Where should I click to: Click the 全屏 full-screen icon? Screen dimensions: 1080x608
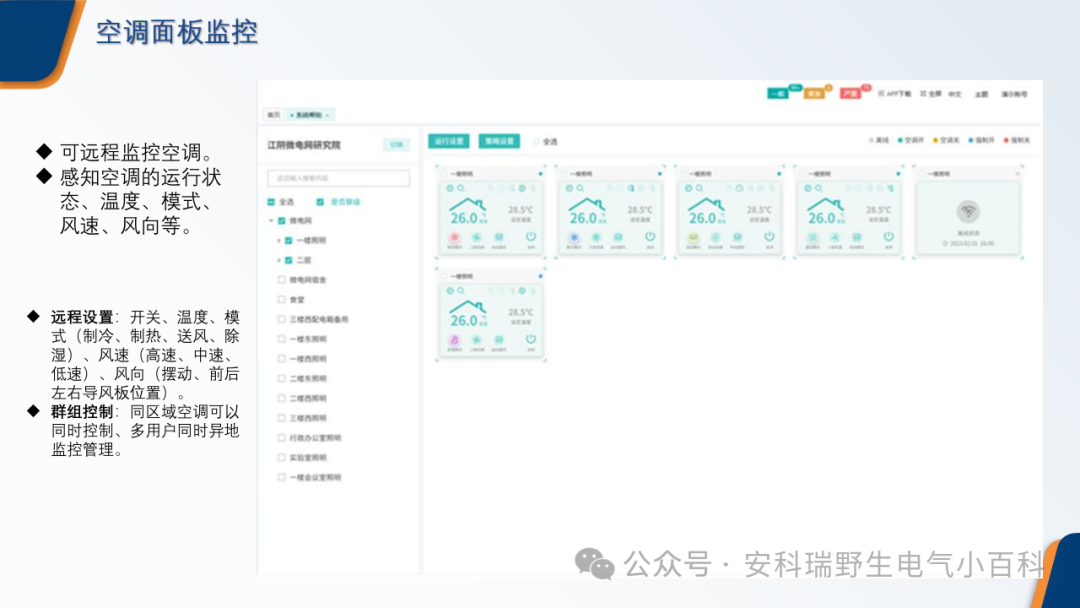click(923, 94)
